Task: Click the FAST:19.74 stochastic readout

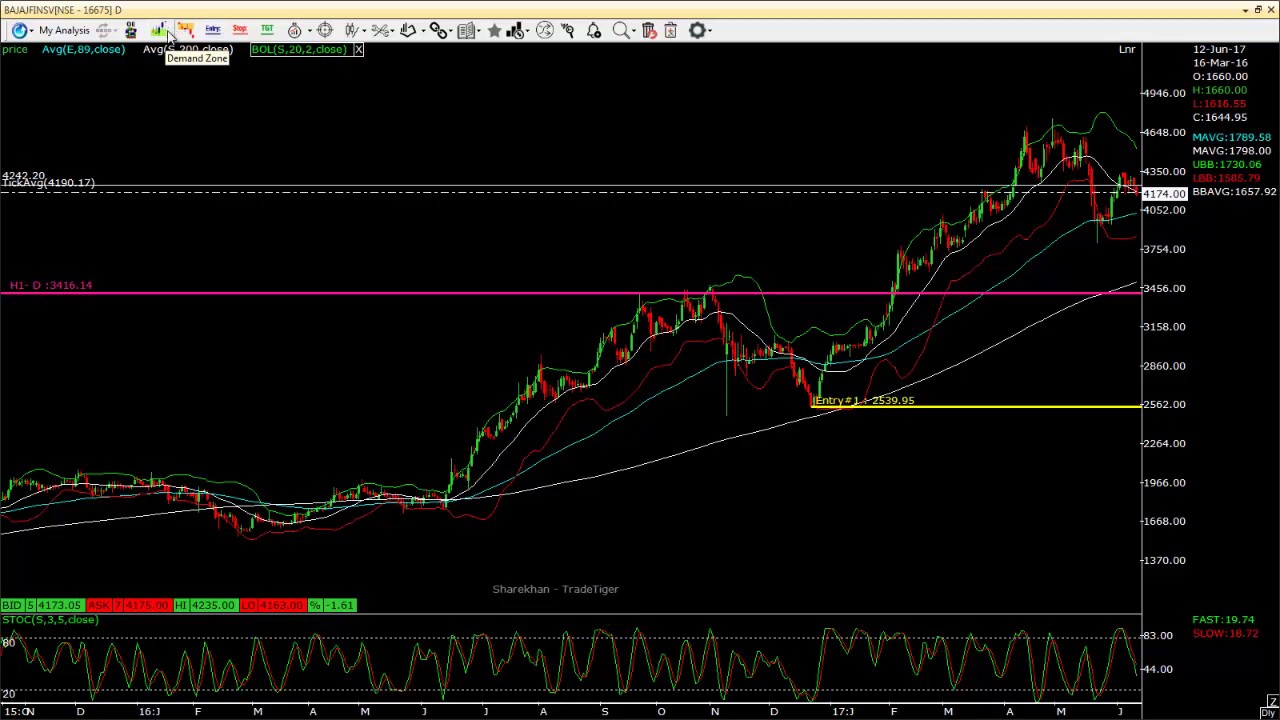Action: click(x=1223, y=620)
